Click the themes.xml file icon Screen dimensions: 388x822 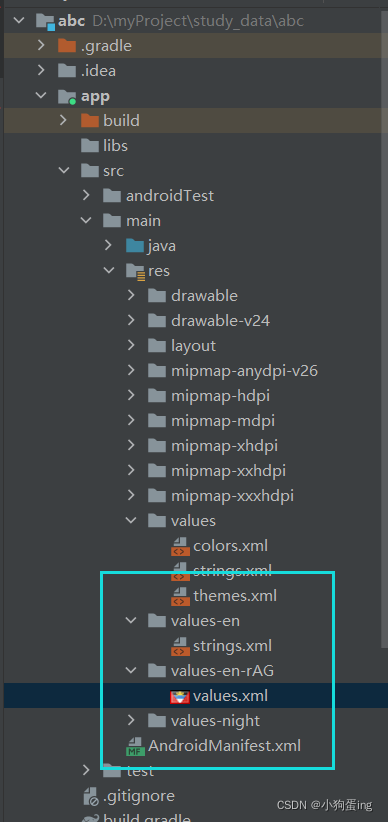[x=180, y=596]
